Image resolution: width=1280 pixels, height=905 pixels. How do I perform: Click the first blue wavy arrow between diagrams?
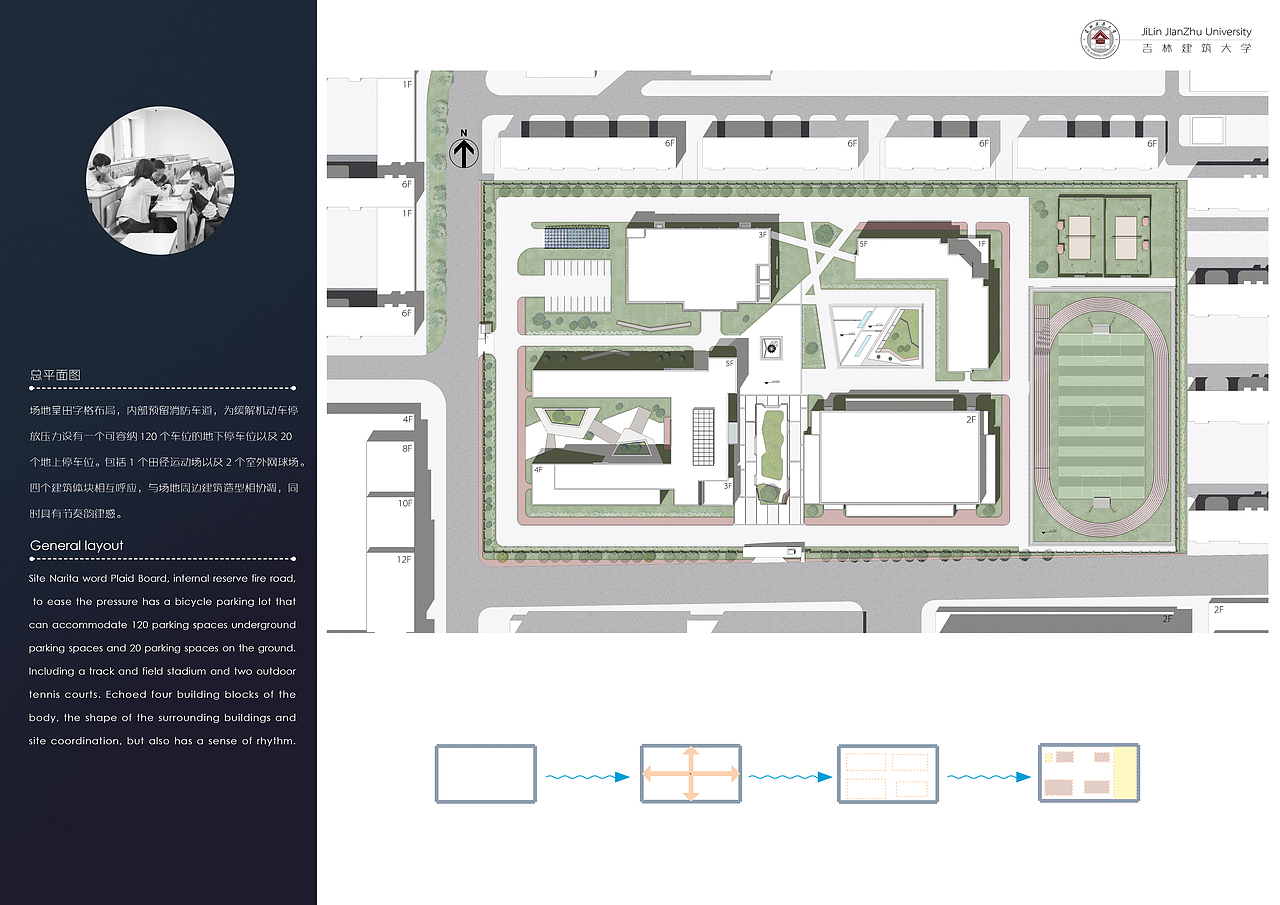click(588, 777)
